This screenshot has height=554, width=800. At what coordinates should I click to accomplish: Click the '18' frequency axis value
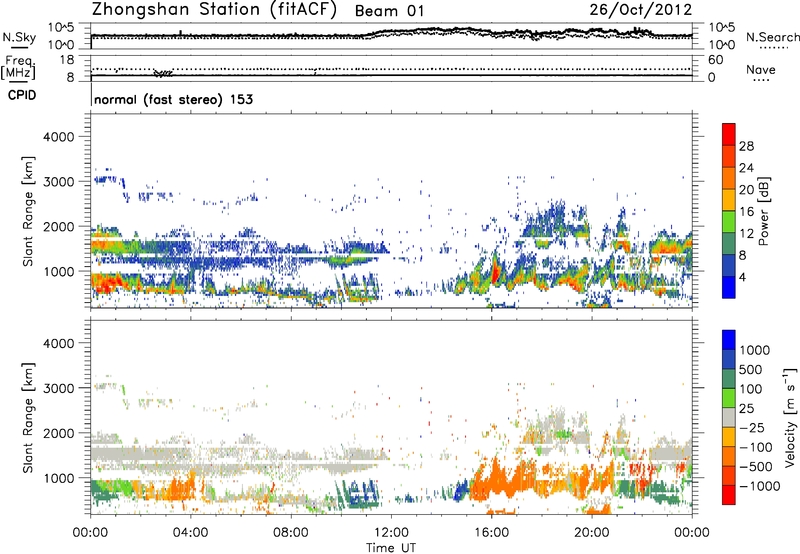point(67,60)
